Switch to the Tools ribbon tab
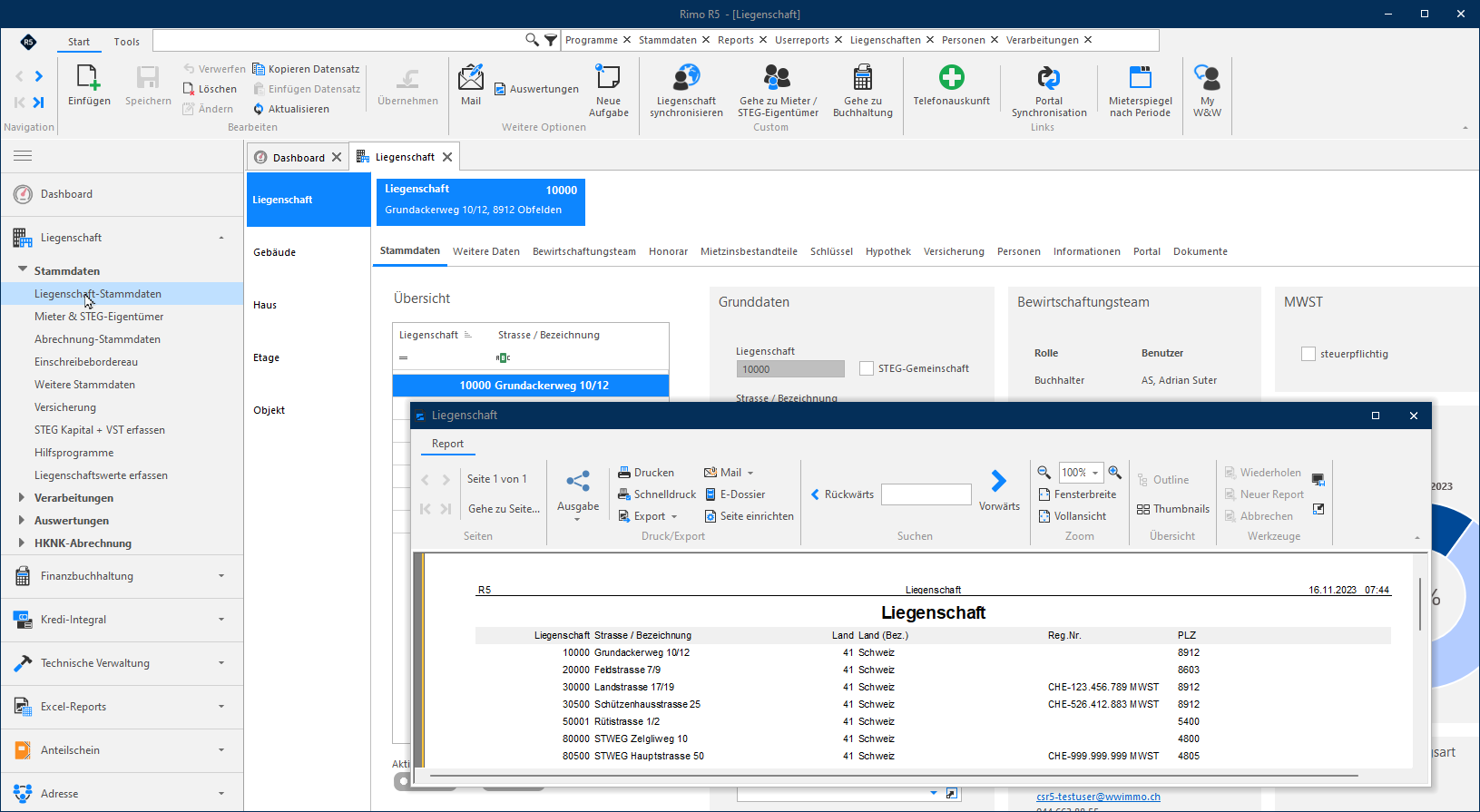 click(x=127, y=42)
